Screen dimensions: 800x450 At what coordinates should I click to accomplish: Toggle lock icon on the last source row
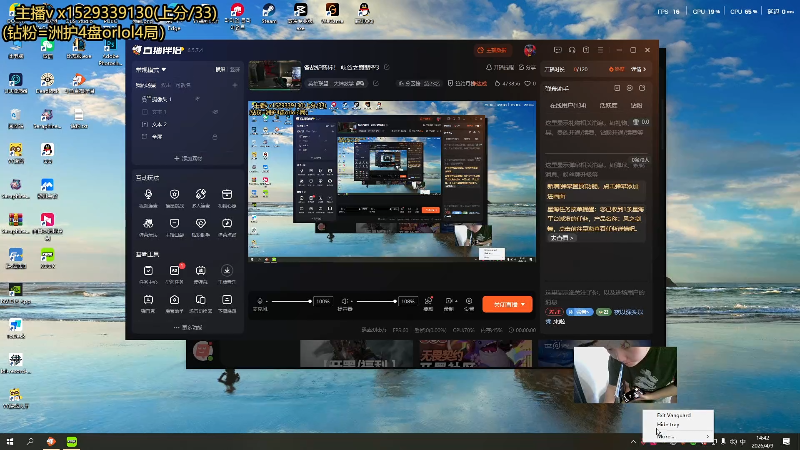point(215,137)
